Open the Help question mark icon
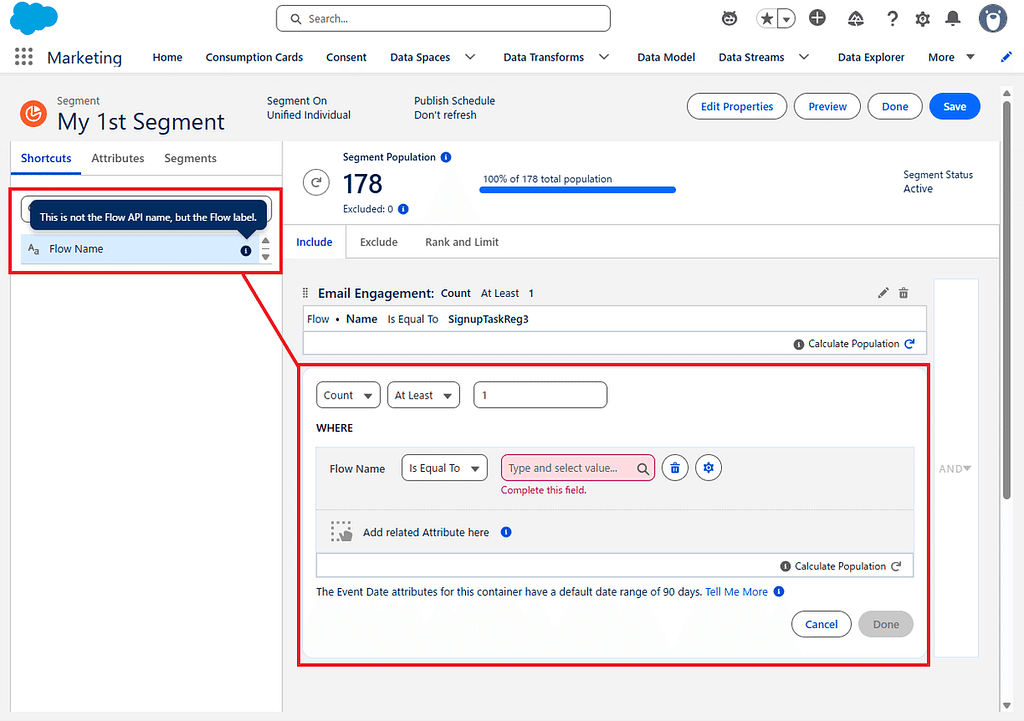Viewport: 1024px width, 721px height. pos(892,18)
